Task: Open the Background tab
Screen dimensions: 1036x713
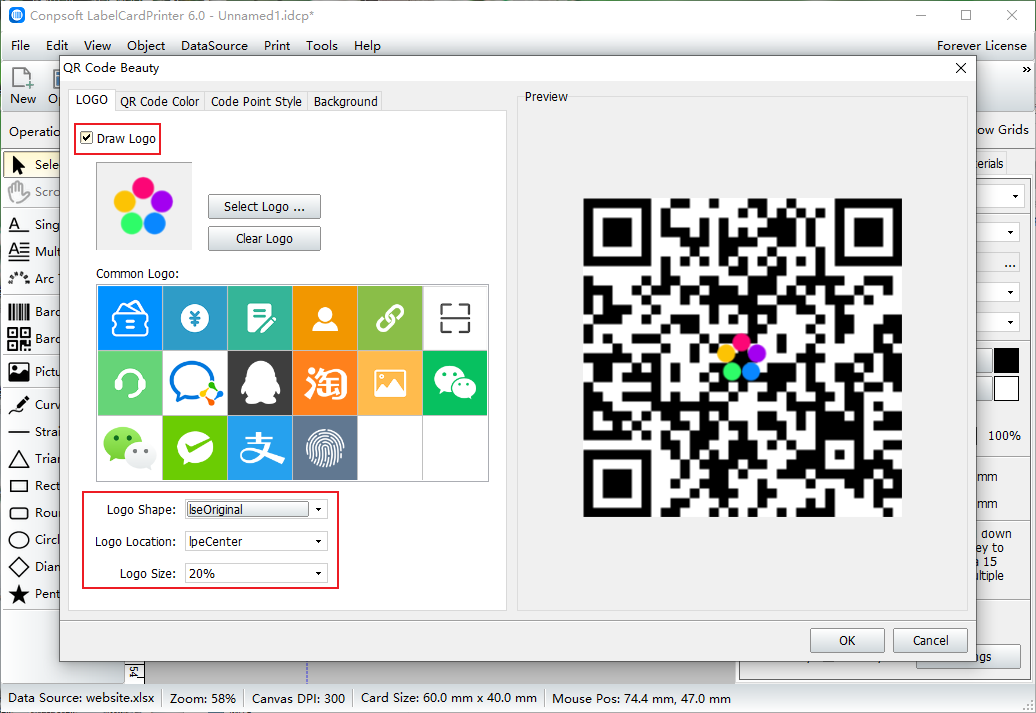Action: pos(346,101)
